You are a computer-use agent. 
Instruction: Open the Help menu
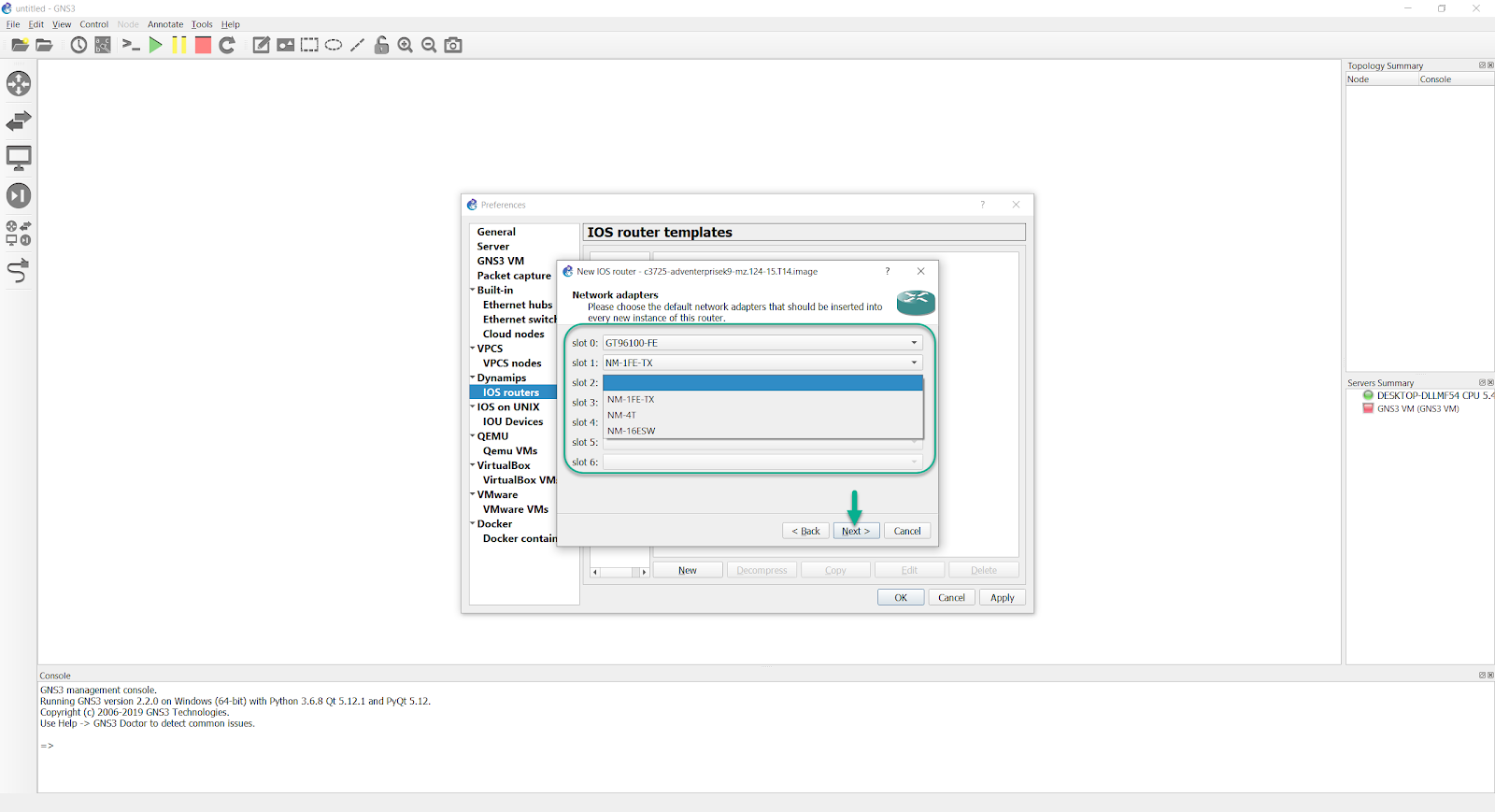pos(231,24)
